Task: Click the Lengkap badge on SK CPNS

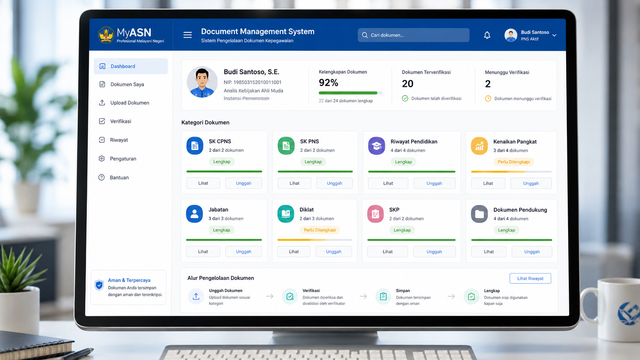Action: click(x=222, y=162)
